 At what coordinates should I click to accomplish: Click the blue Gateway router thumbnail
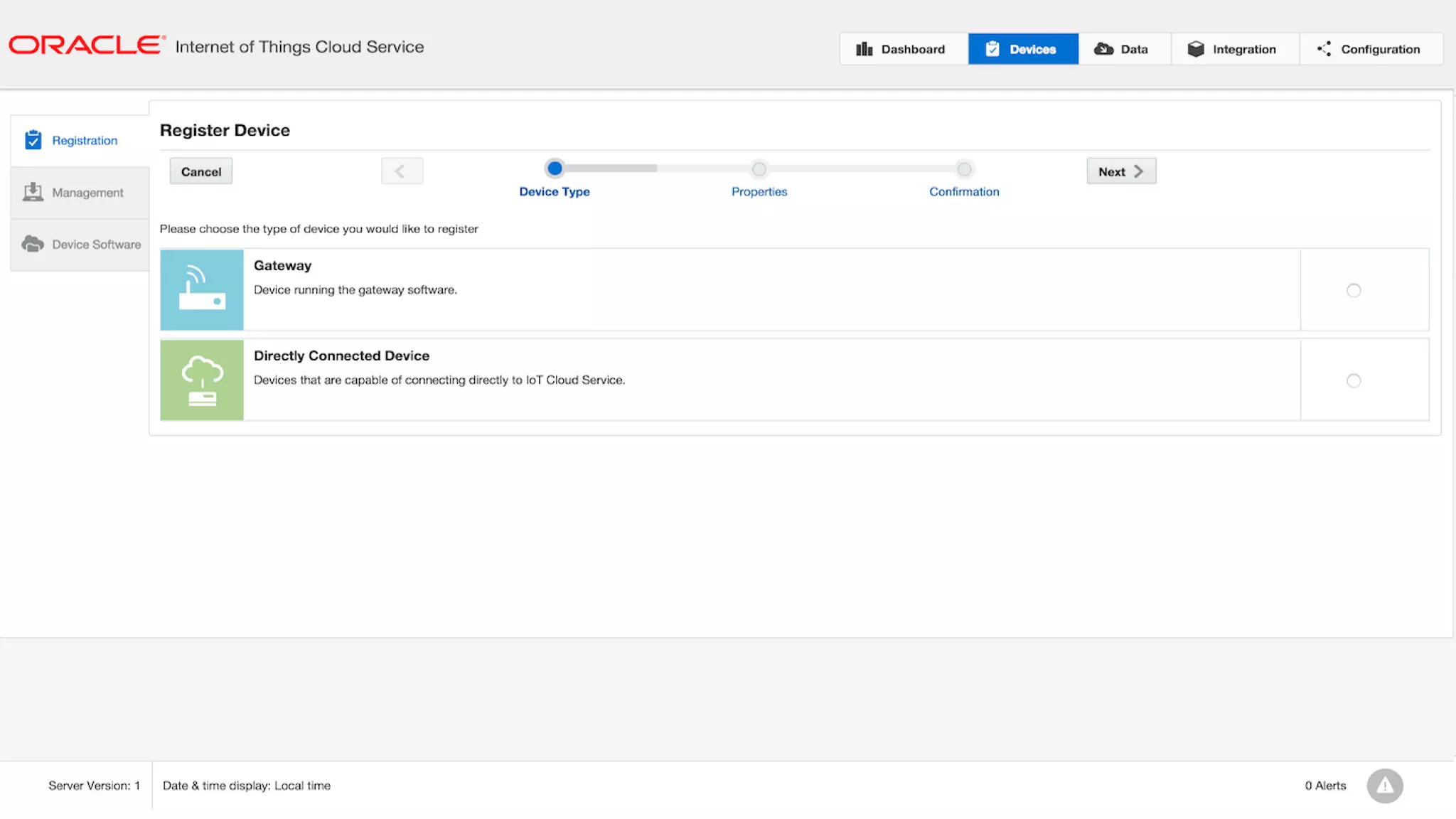click(x=202, y=289)
